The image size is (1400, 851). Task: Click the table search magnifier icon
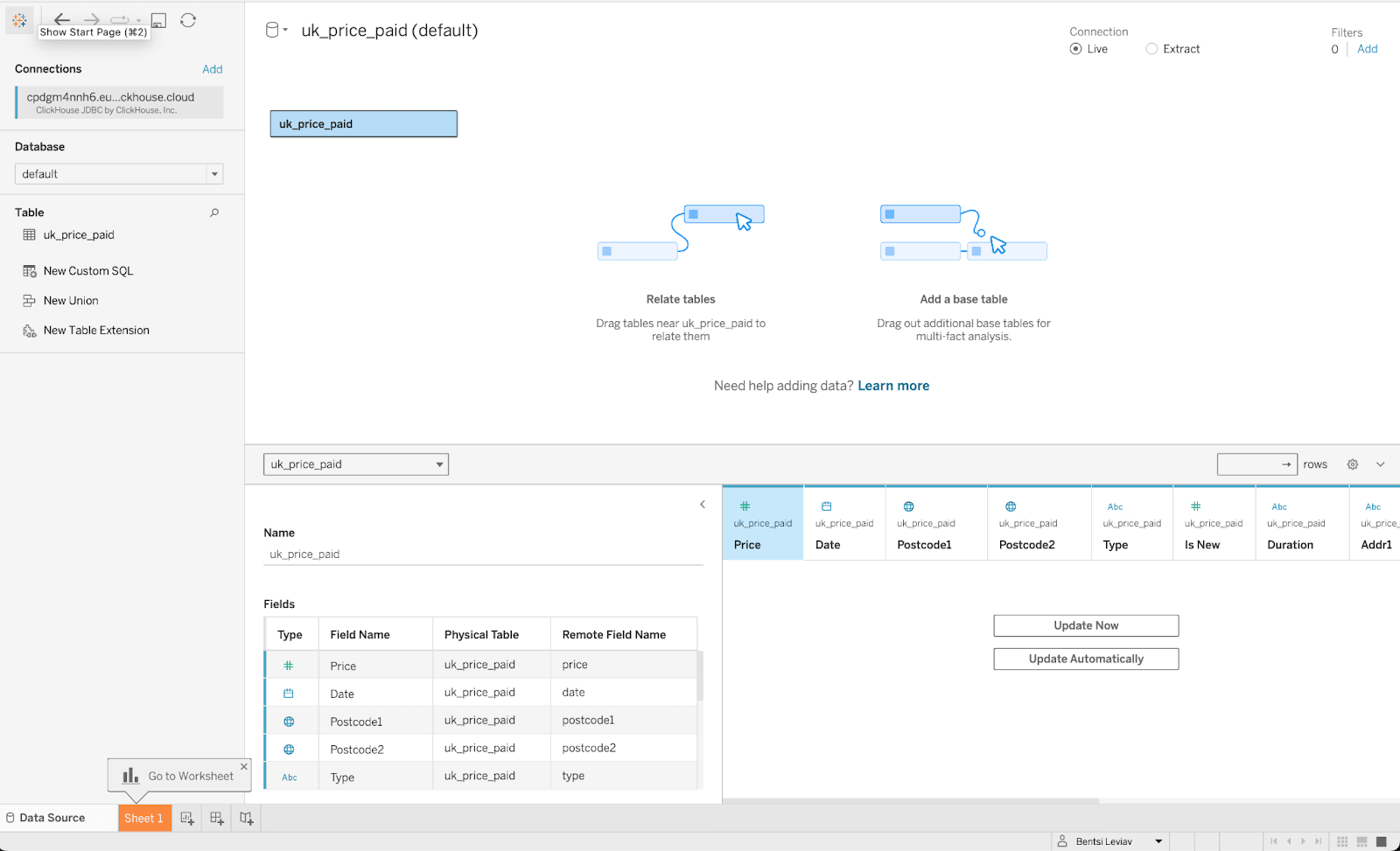(214, 213)
